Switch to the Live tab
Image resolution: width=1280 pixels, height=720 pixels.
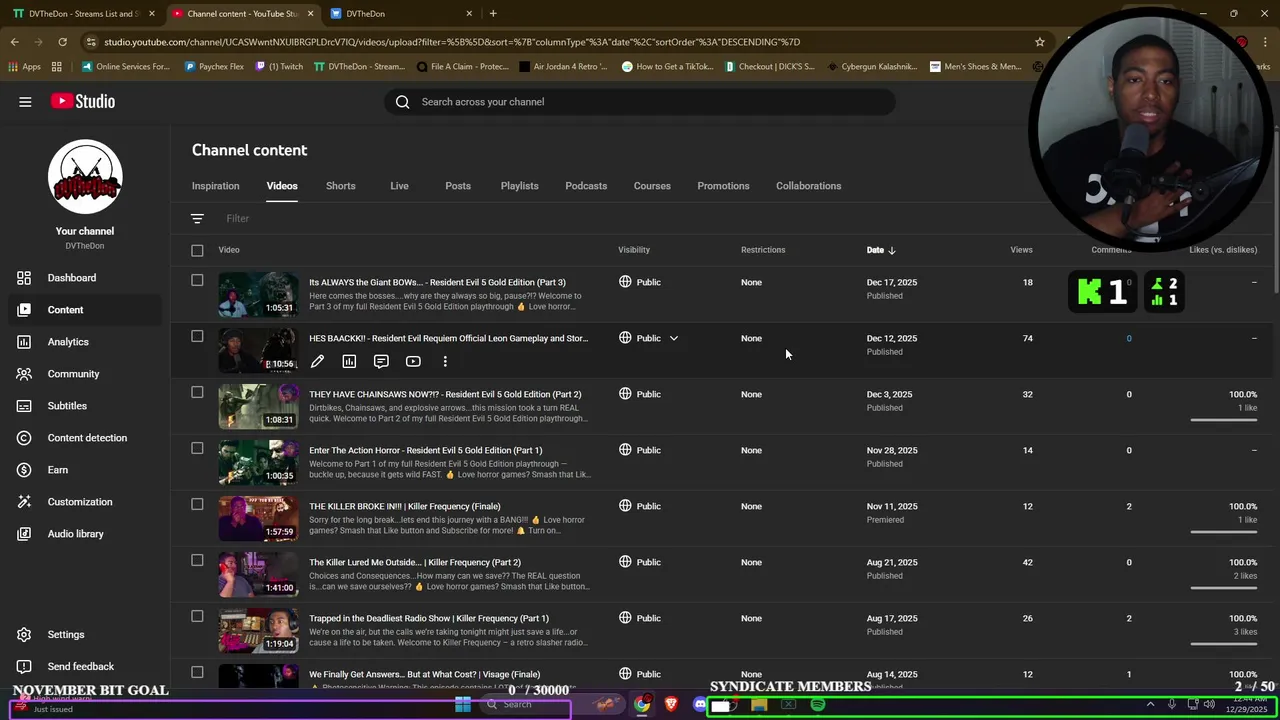[399, 186]
